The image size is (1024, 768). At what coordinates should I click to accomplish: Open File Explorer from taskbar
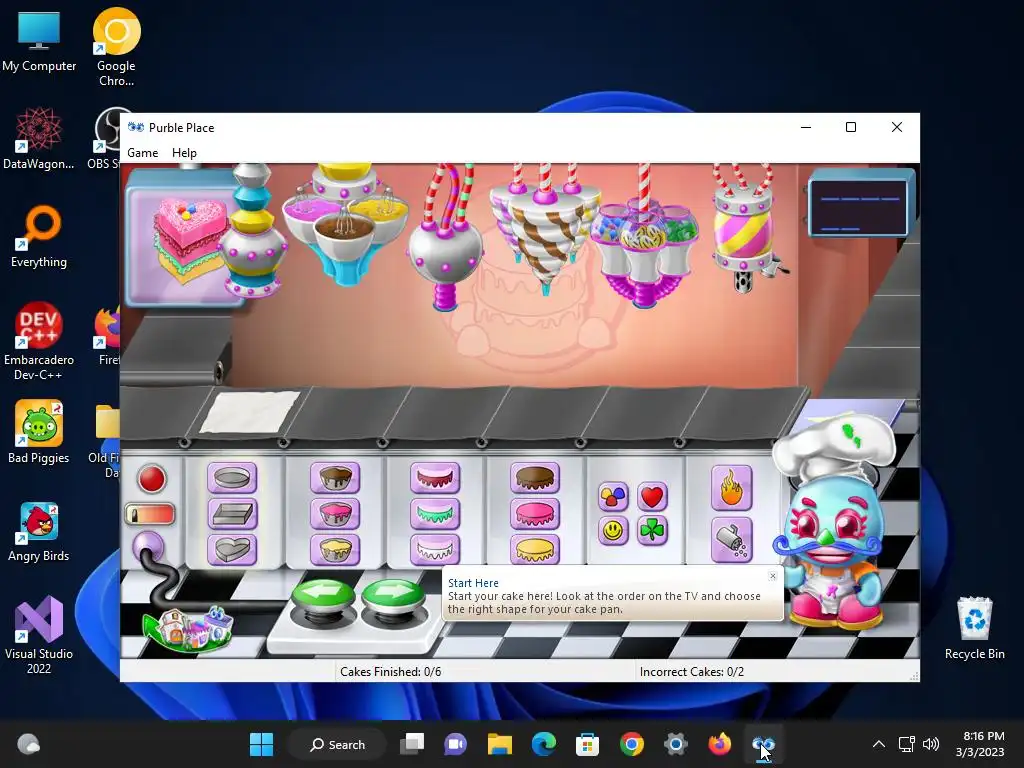point(500,744)
